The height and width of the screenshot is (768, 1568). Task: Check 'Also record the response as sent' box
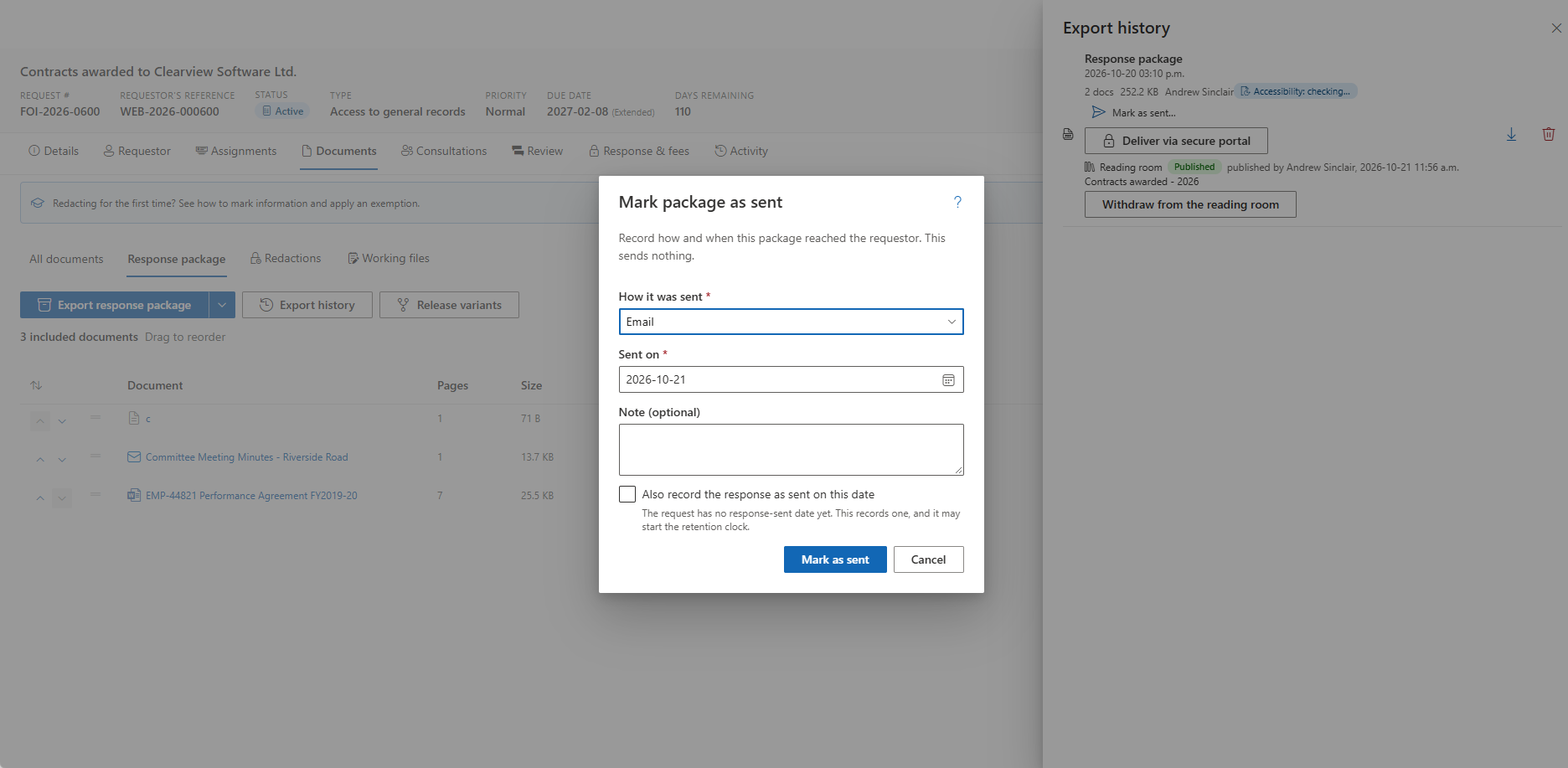[x=627, y=494]
